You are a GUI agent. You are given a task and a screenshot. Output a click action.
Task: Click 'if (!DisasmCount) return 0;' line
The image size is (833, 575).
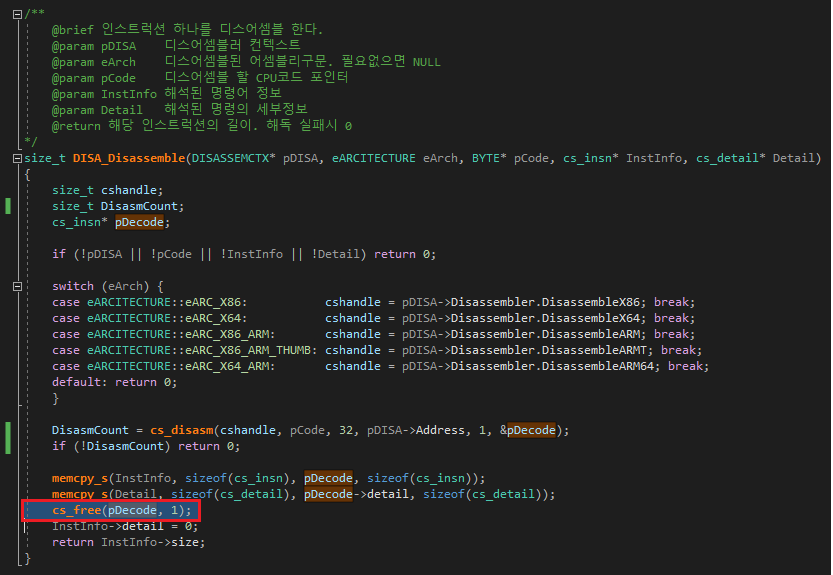[x=146, y=446]
